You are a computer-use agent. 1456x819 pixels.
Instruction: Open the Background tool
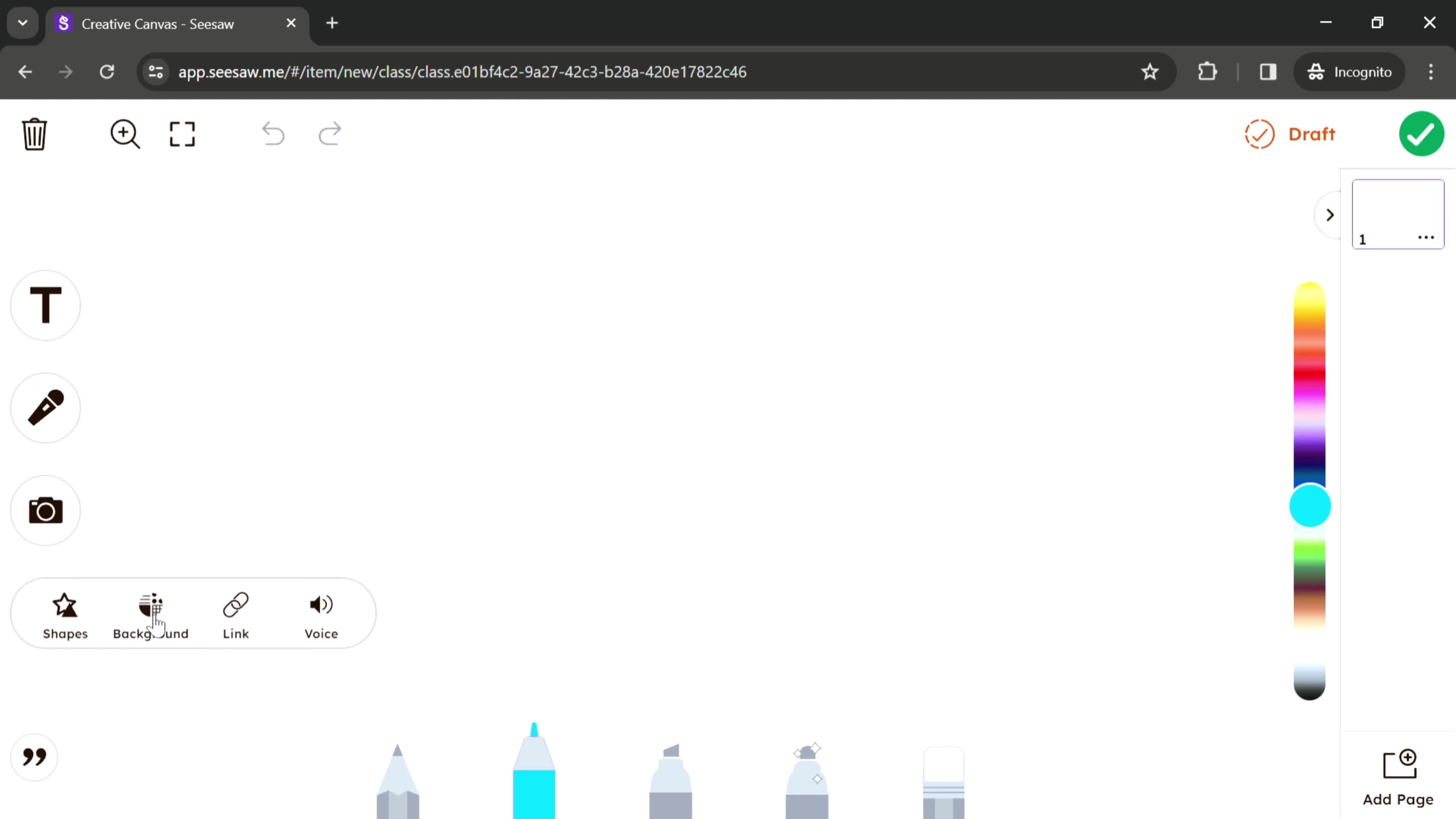pos(151,614)
